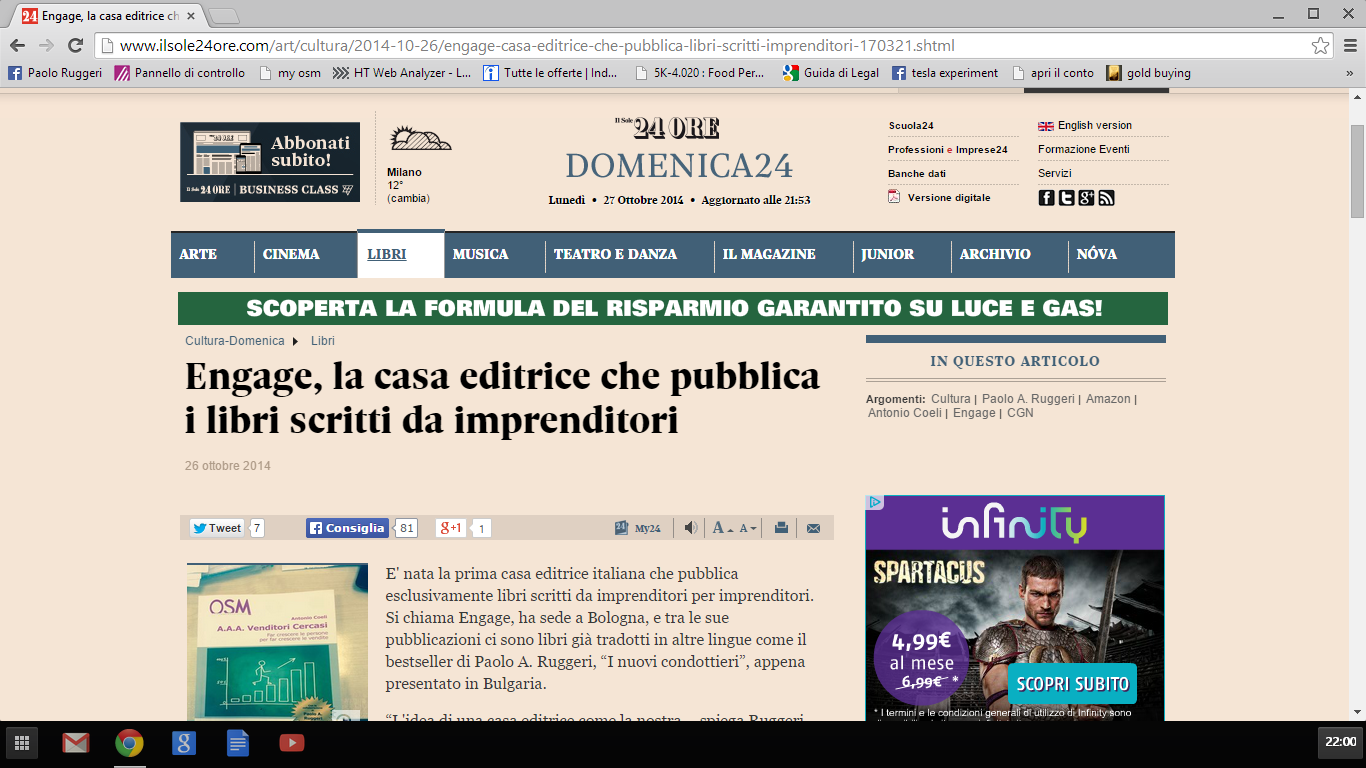Select the NÓVA navigation tab

[x=1097, y=254]
